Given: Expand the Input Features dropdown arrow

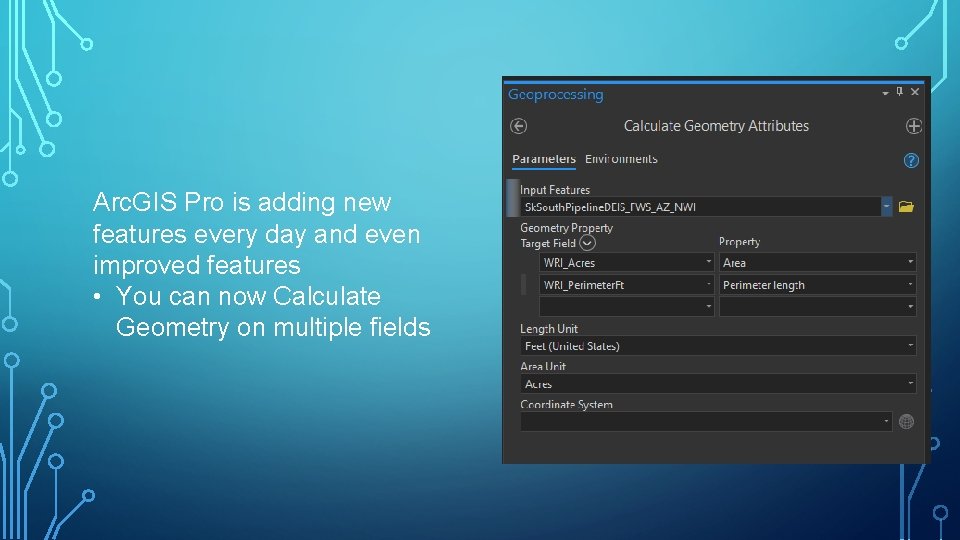Looking at the screenshot, I should (x=887, y=206).
